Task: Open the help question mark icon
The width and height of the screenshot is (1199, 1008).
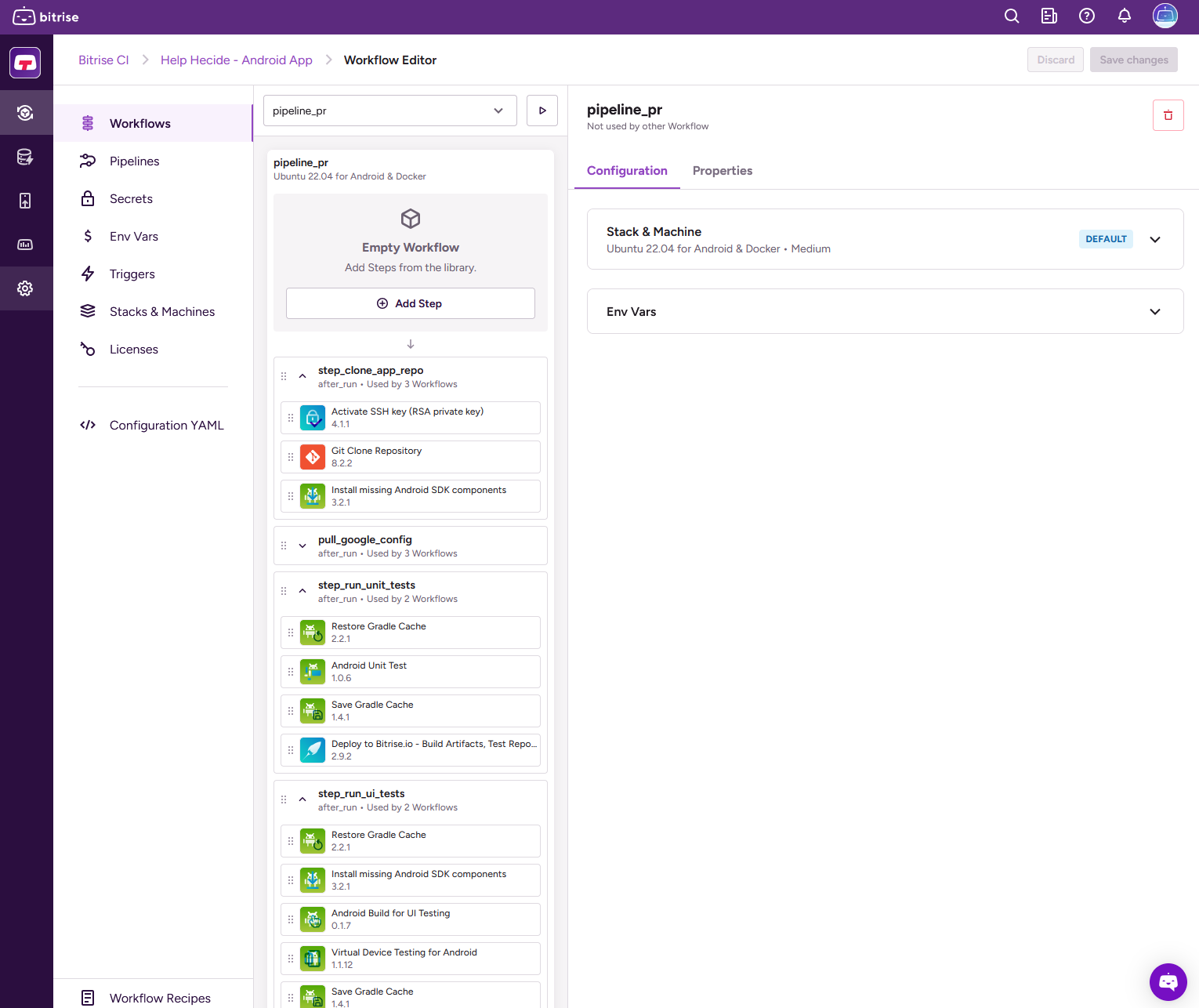Action: pyautogui.click(x=1086, y=16)
